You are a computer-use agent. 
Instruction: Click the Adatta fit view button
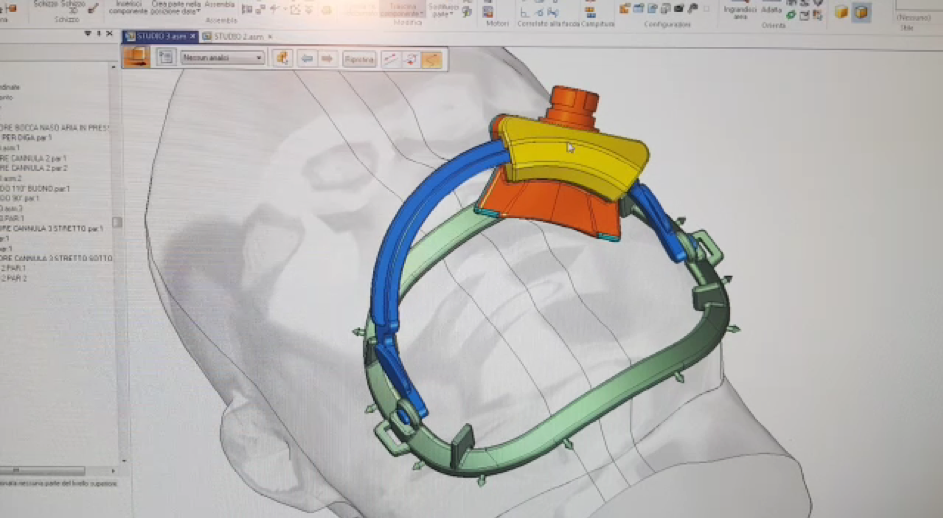coord(771,9)
